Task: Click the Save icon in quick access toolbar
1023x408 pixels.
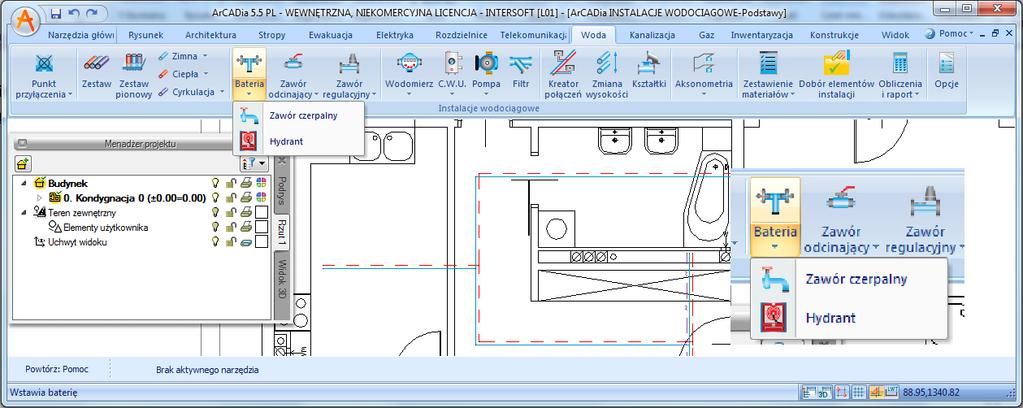Action: pyautogui.click(x=55, y=13)
